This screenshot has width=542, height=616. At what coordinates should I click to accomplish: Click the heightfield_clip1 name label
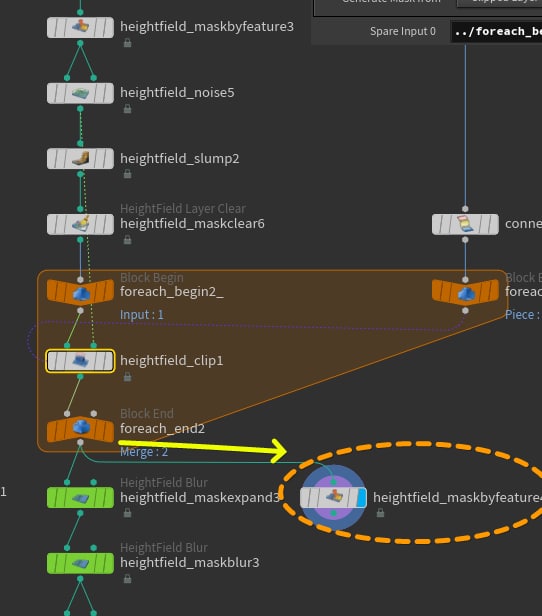tap(172, 361)
